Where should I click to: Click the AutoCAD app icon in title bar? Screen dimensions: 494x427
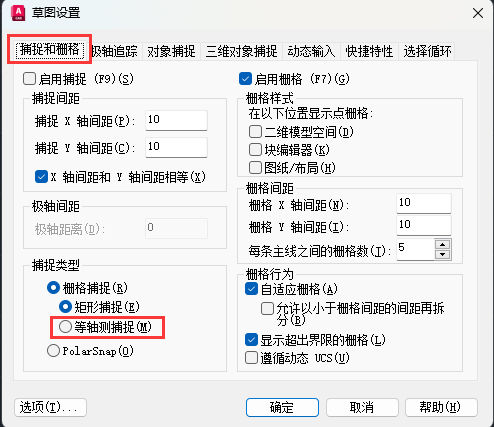18,13
